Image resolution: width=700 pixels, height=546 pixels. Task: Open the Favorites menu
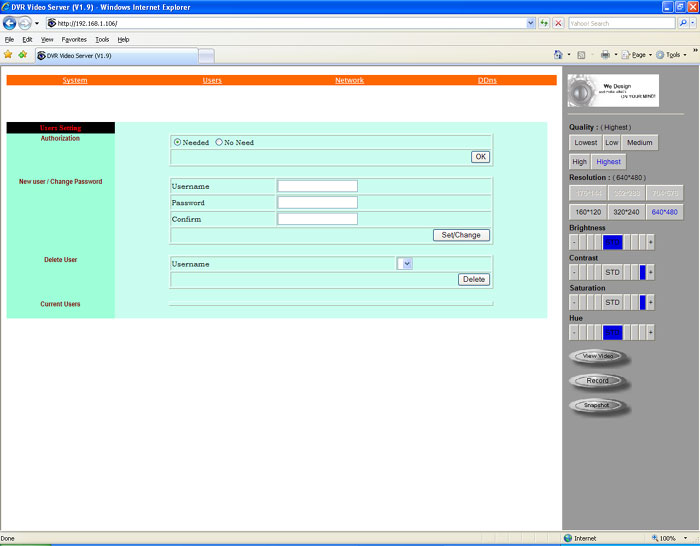[x=74, y=39]
